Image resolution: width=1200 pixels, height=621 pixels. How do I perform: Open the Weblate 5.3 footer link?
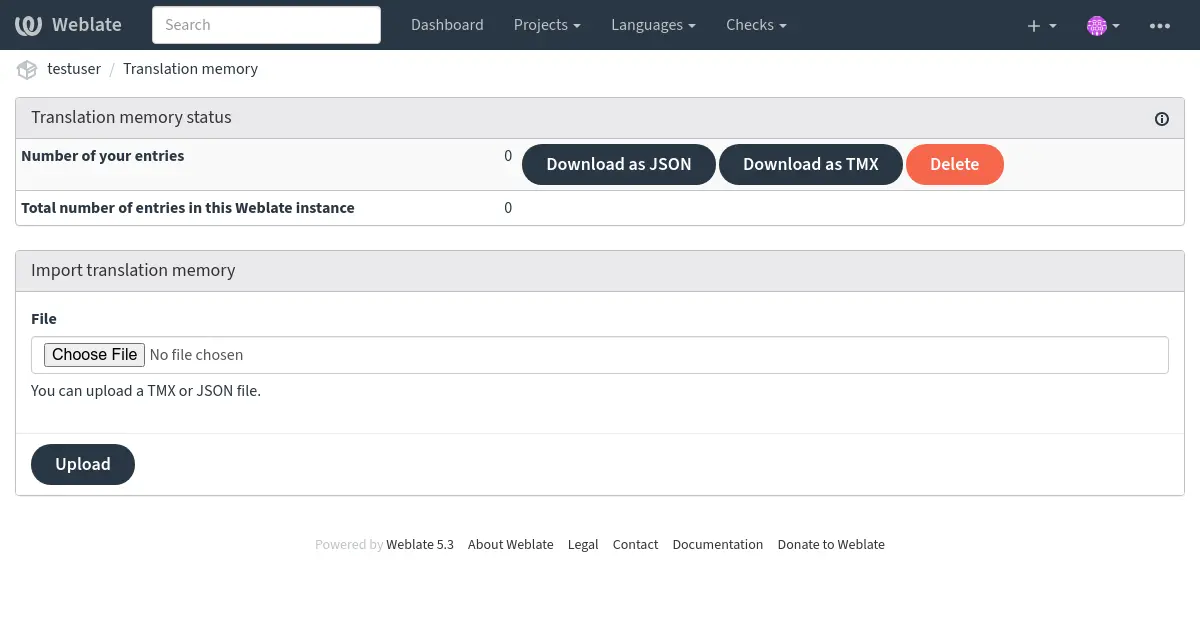(x=420, y=545)
